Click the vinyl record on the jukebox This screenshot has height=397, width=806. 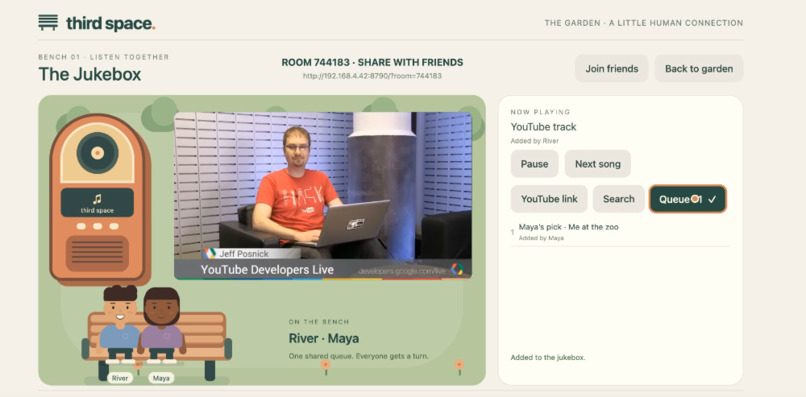pos(97,153)
